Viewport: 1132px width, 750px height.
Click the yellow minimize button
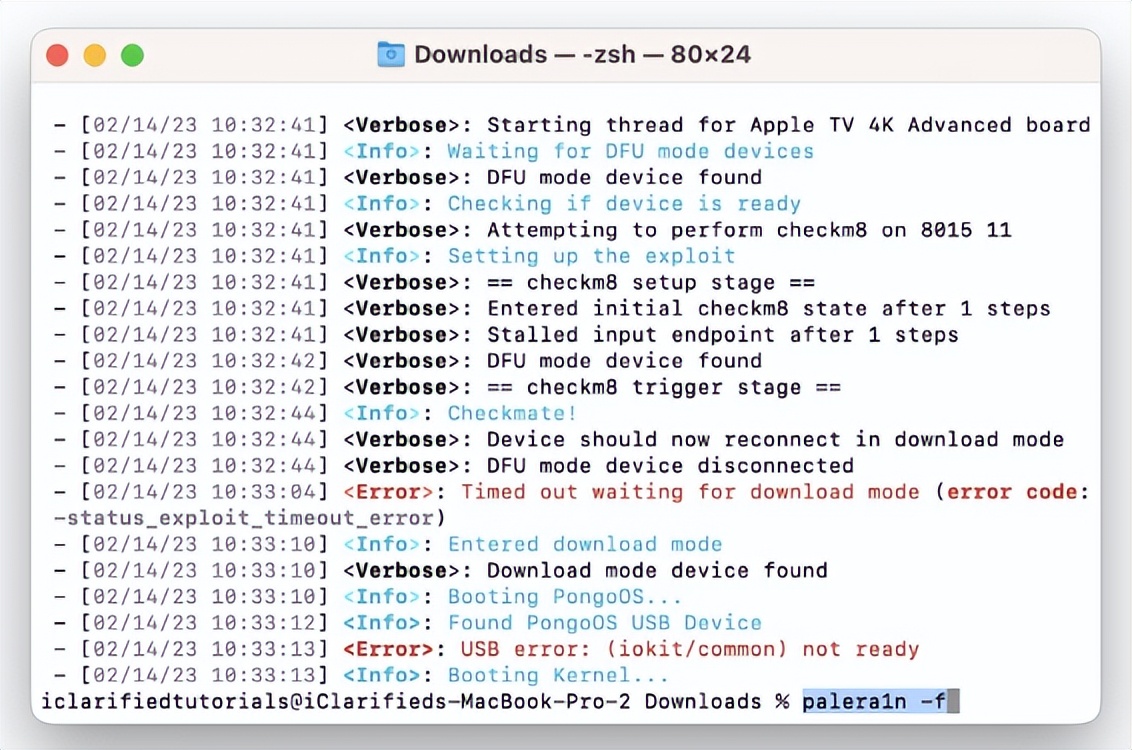95,57
